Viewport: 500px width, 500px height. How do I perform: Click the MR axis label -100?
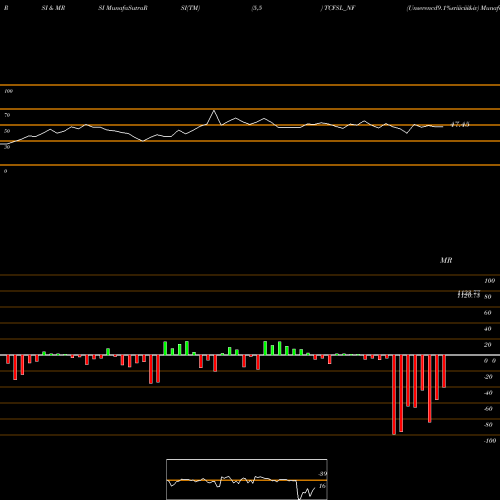[490, 441]
